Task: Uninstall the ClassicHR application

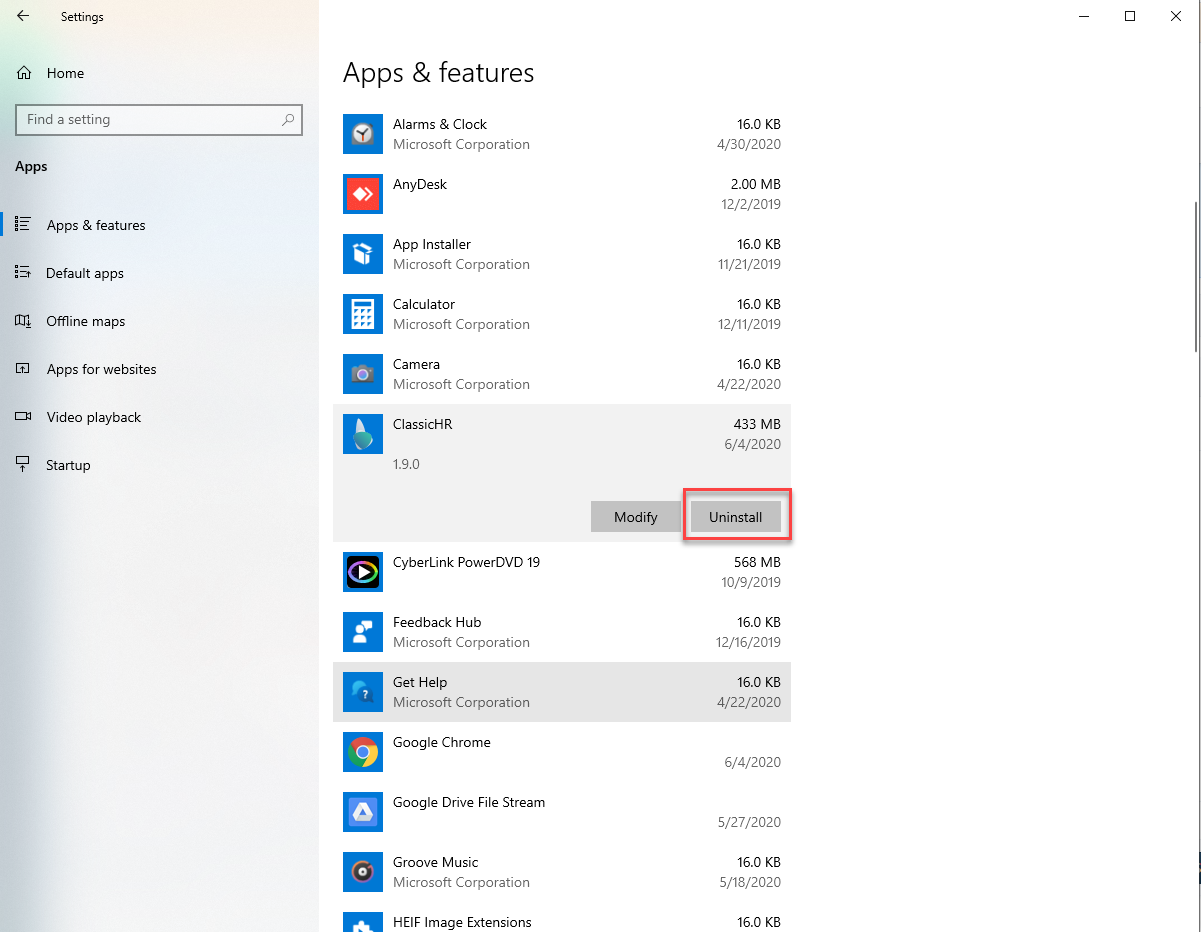Action: tap(736, 516)
